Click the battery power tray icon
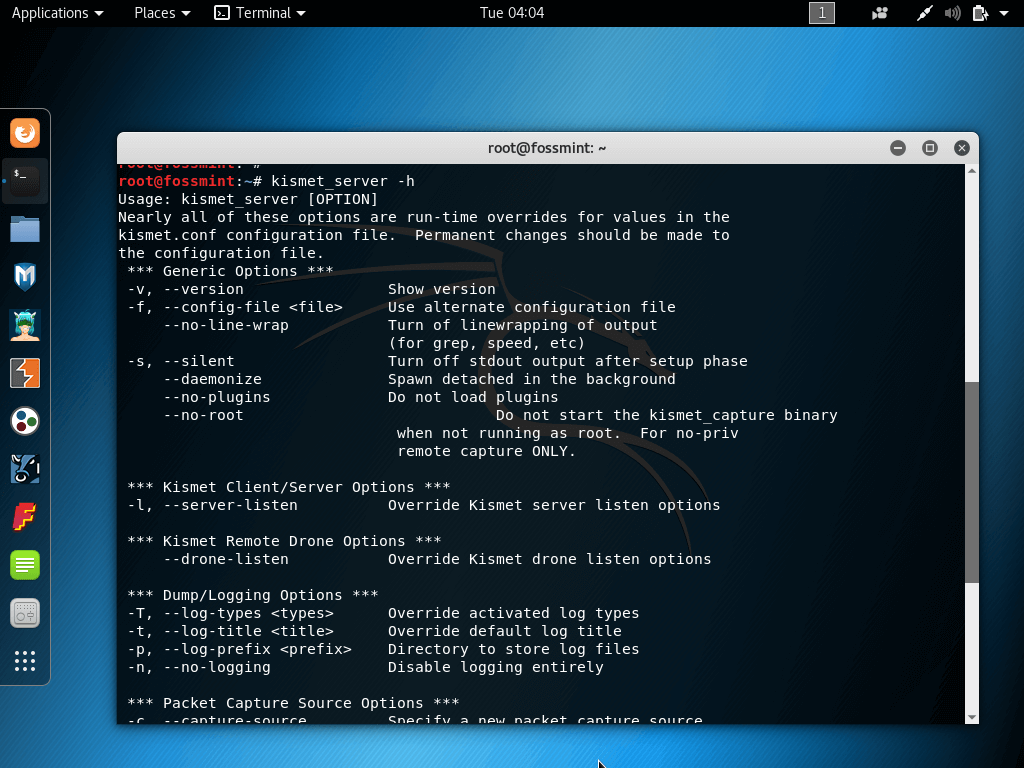1024x768 pixels. [x=980, y=13]
